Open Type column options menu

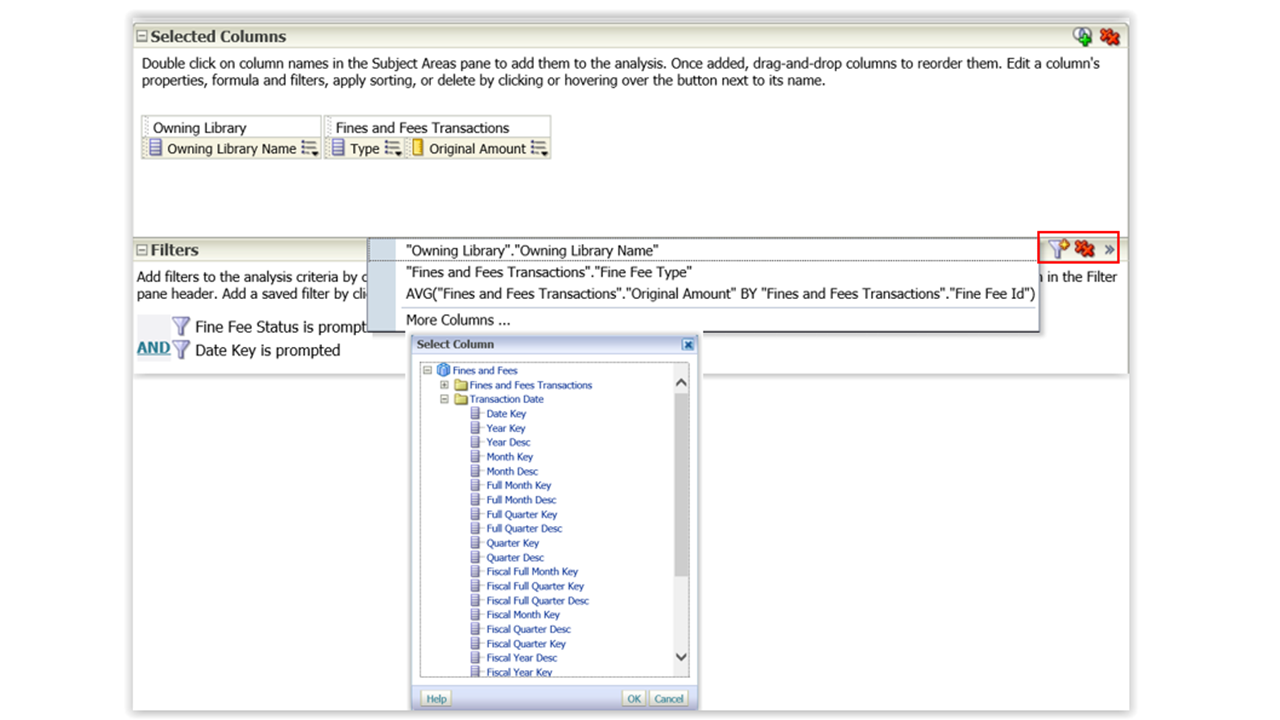click(393, 149)
